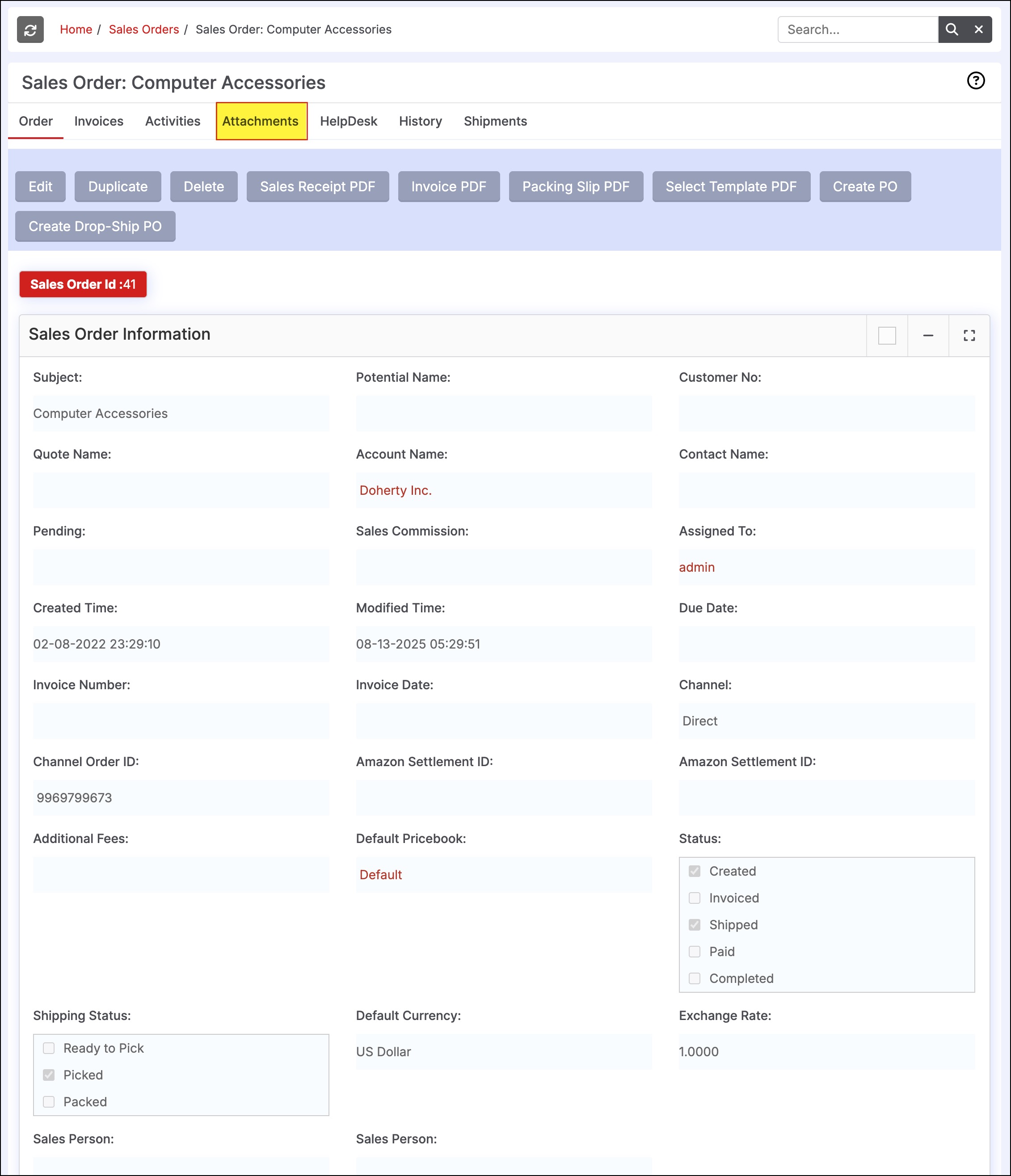
Task: Click Created Time value 02-08-2022 23:29:10
Action: 97,644
